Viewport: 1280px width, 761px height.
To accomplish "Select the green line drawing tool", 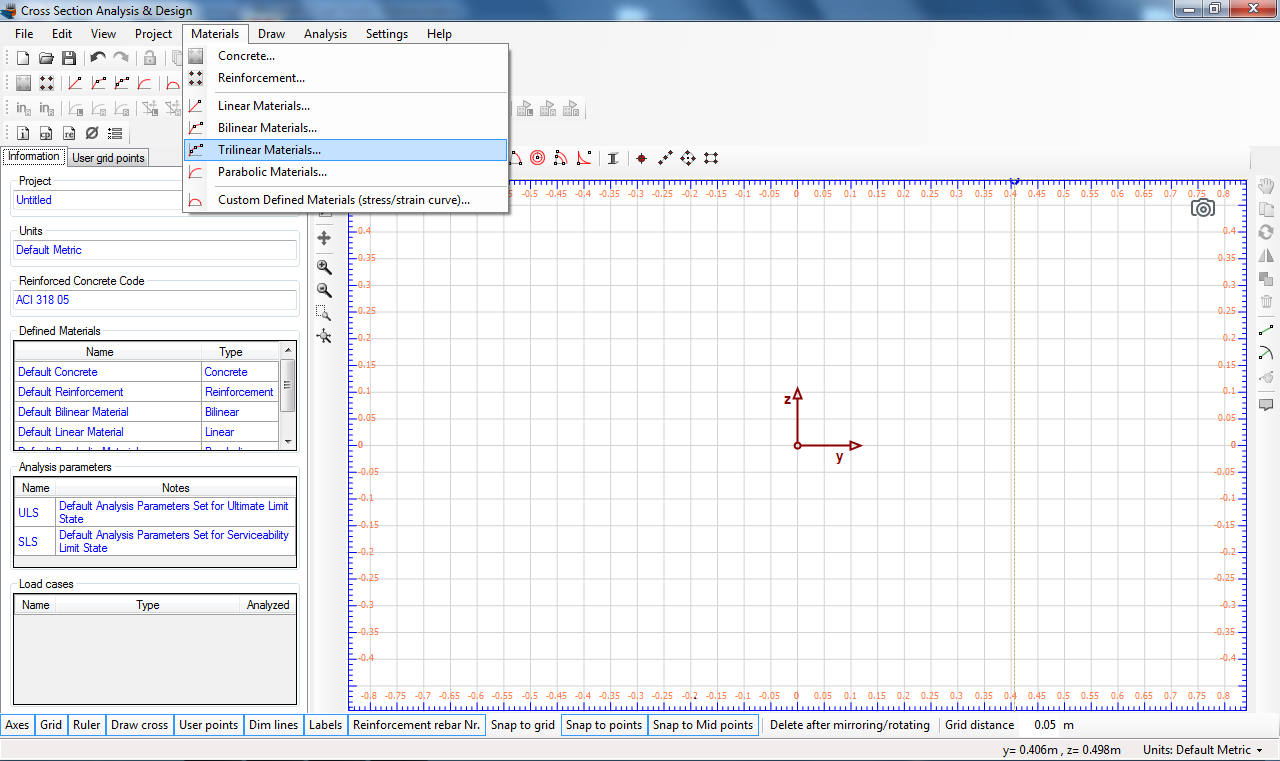I will [x=1266, y=329].
